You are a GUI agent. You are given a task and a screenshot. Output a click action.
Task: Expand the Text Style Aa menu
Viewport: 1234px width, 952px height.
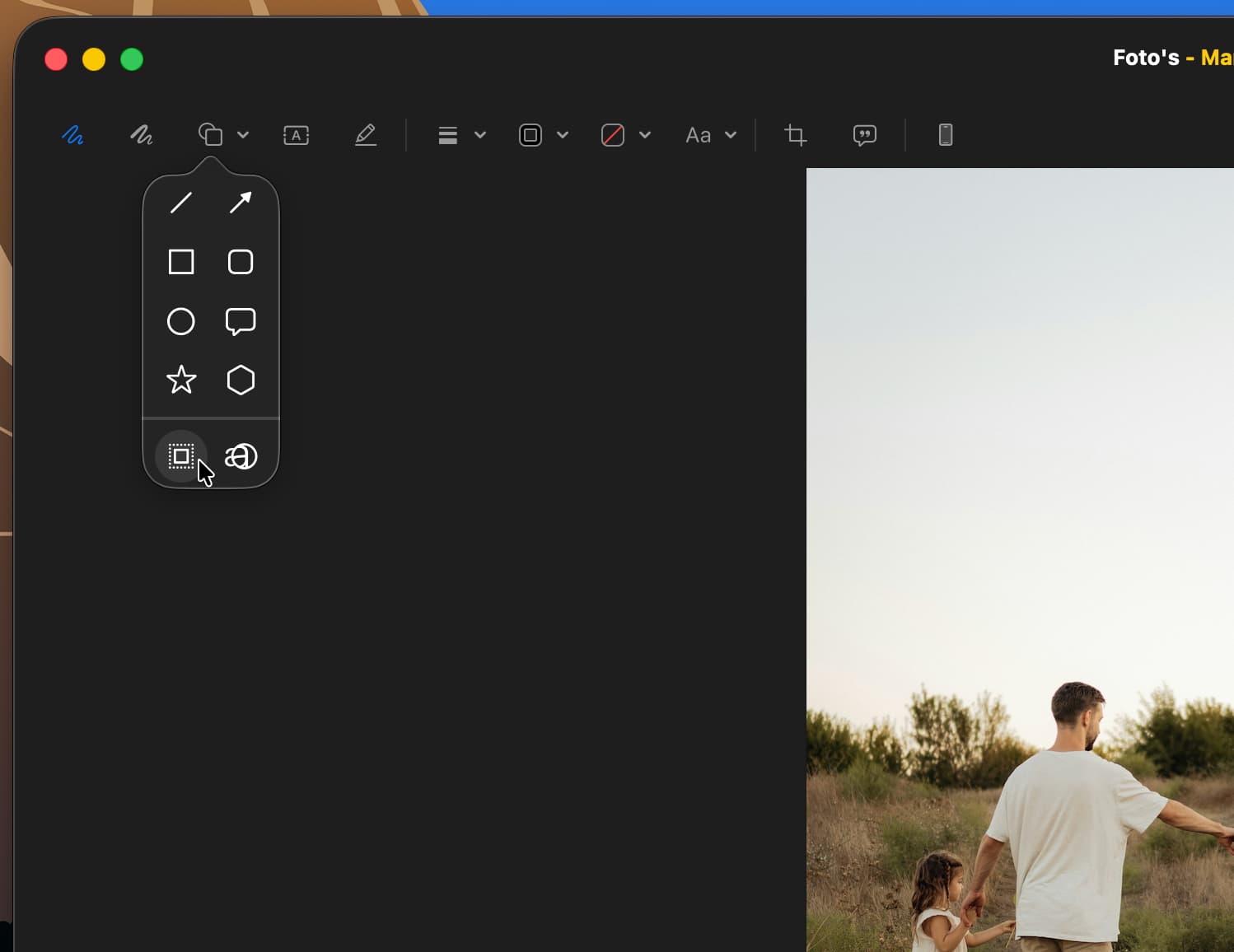711,135
